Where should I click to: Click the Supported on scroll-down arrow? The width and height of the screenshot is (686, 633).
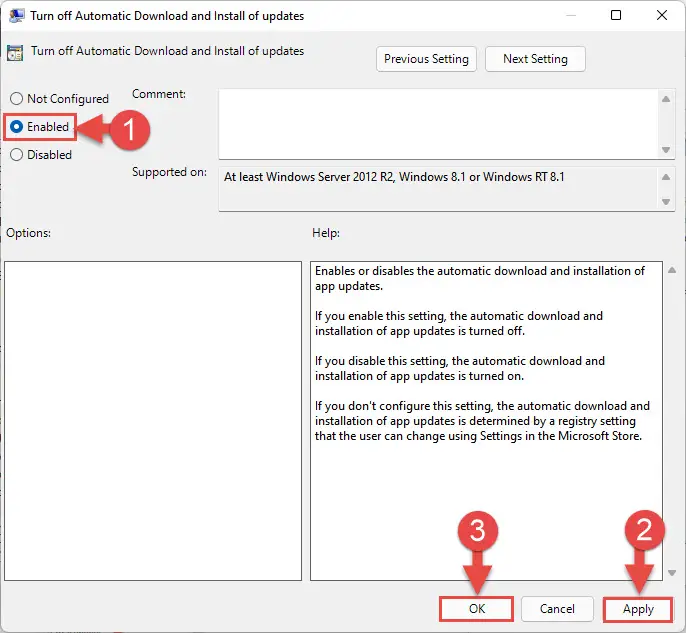[x=666, y=202]
